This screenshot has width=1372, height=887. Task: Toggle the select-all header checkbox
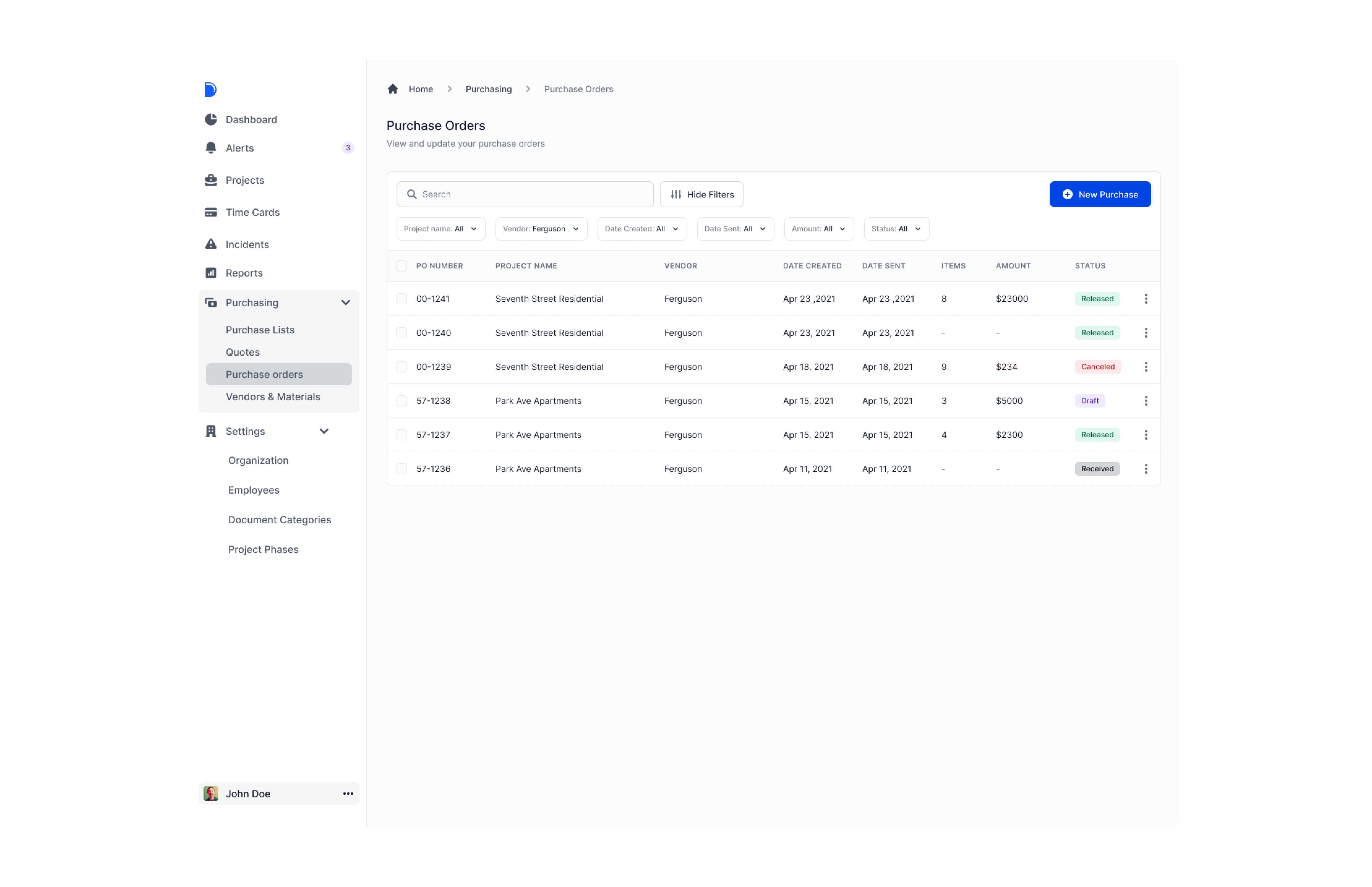(x=401, y=266)
